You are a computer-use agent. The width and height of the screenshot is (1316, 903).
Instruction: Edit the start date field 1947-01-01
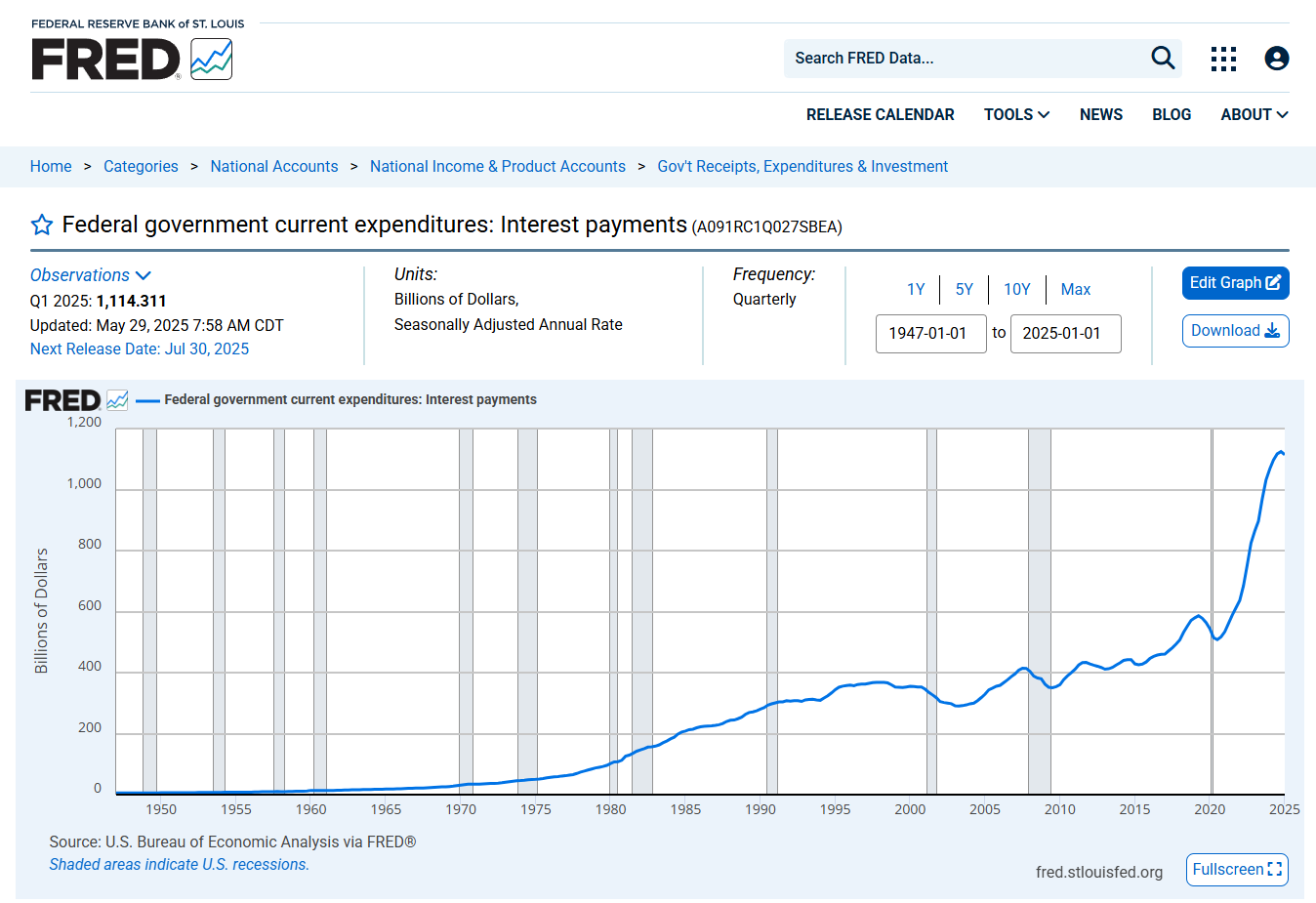click(x=931, y=334)
